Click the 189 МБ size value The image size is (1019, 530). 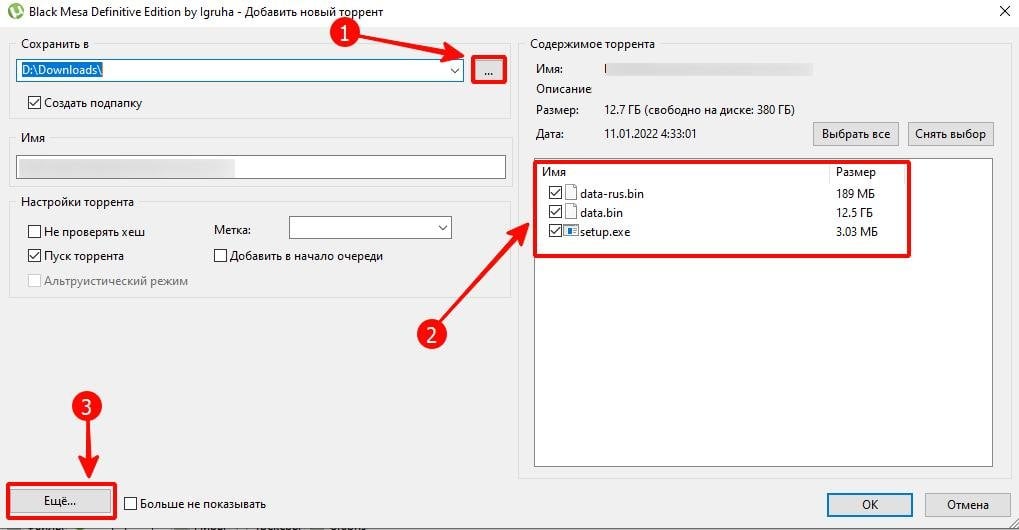point(855,194)
